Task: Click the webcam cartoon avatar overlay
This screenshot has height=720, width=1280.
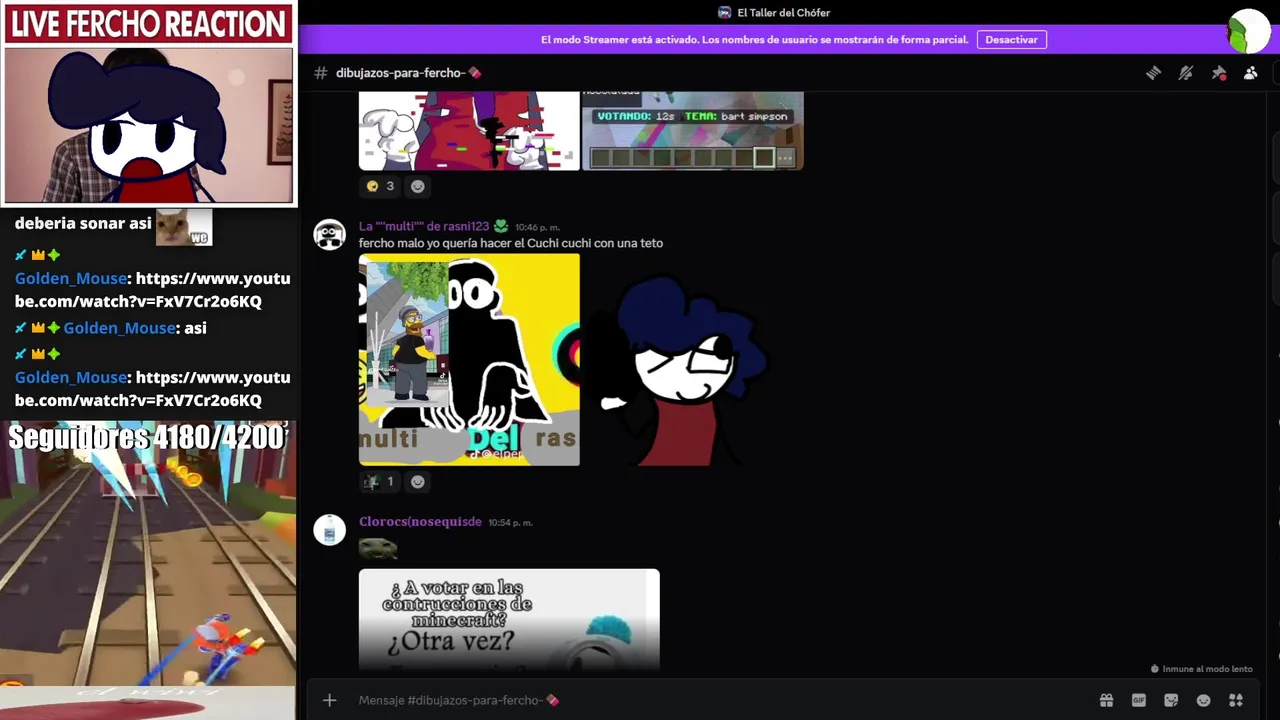Action: [149, 125]
